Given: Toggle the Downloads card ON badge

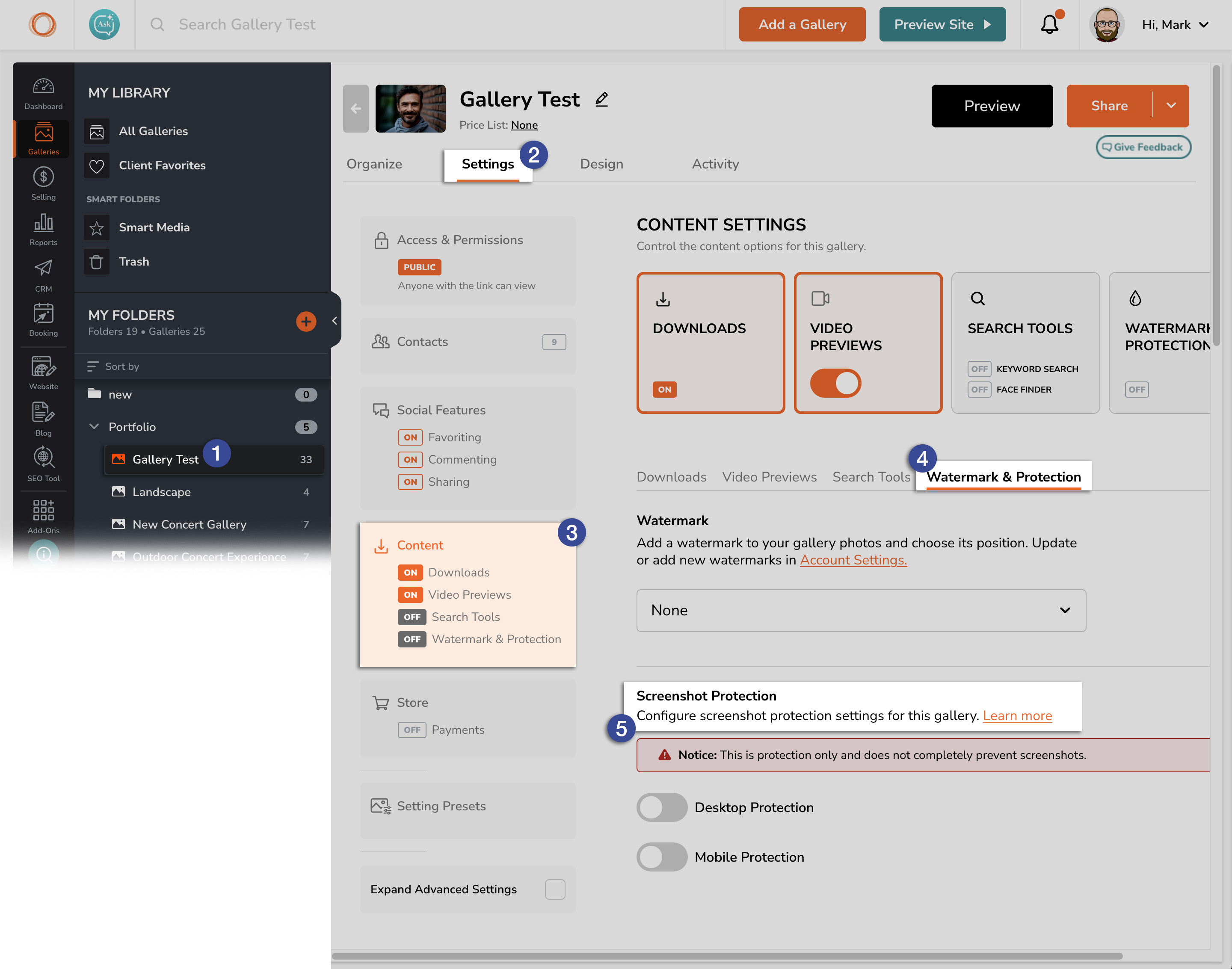Looking at the screenshot, I should pos(664,390).
